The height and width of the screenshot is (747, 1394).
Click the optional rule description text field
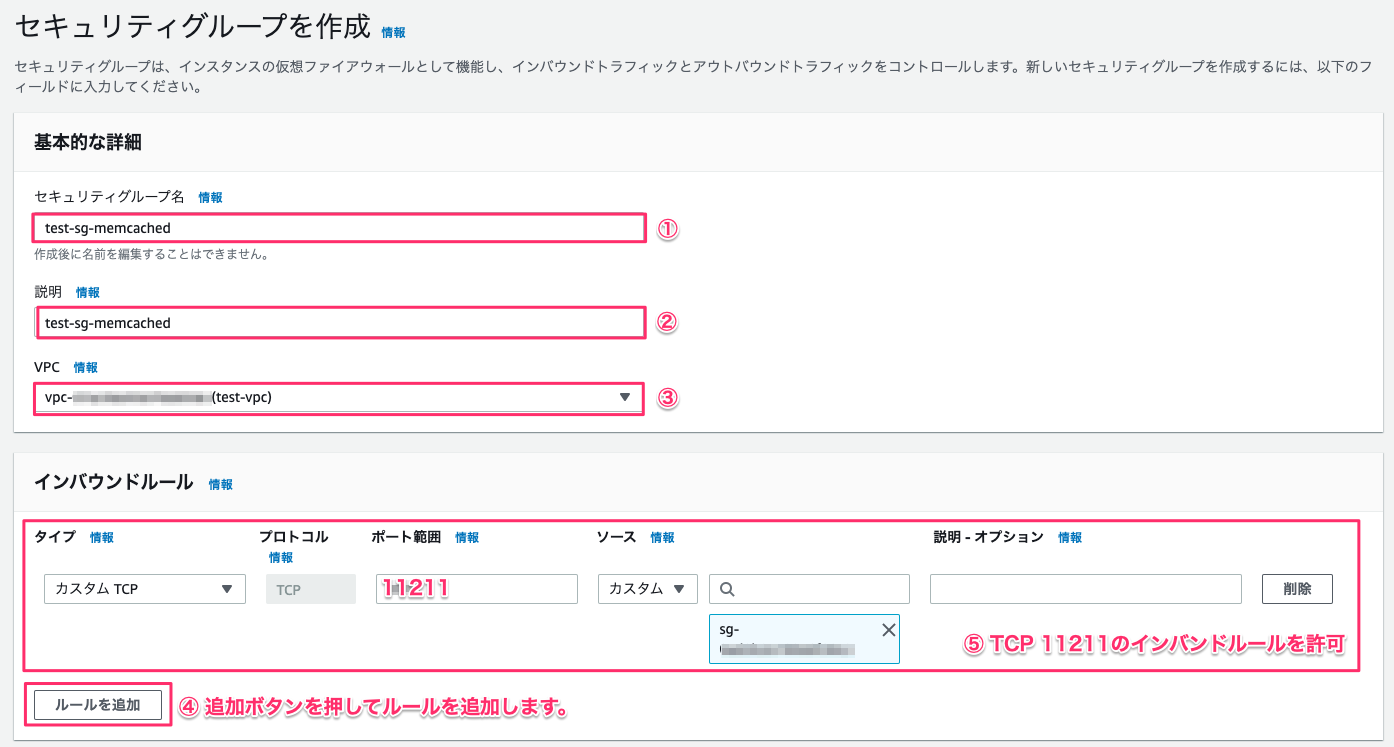(1085, 588)
